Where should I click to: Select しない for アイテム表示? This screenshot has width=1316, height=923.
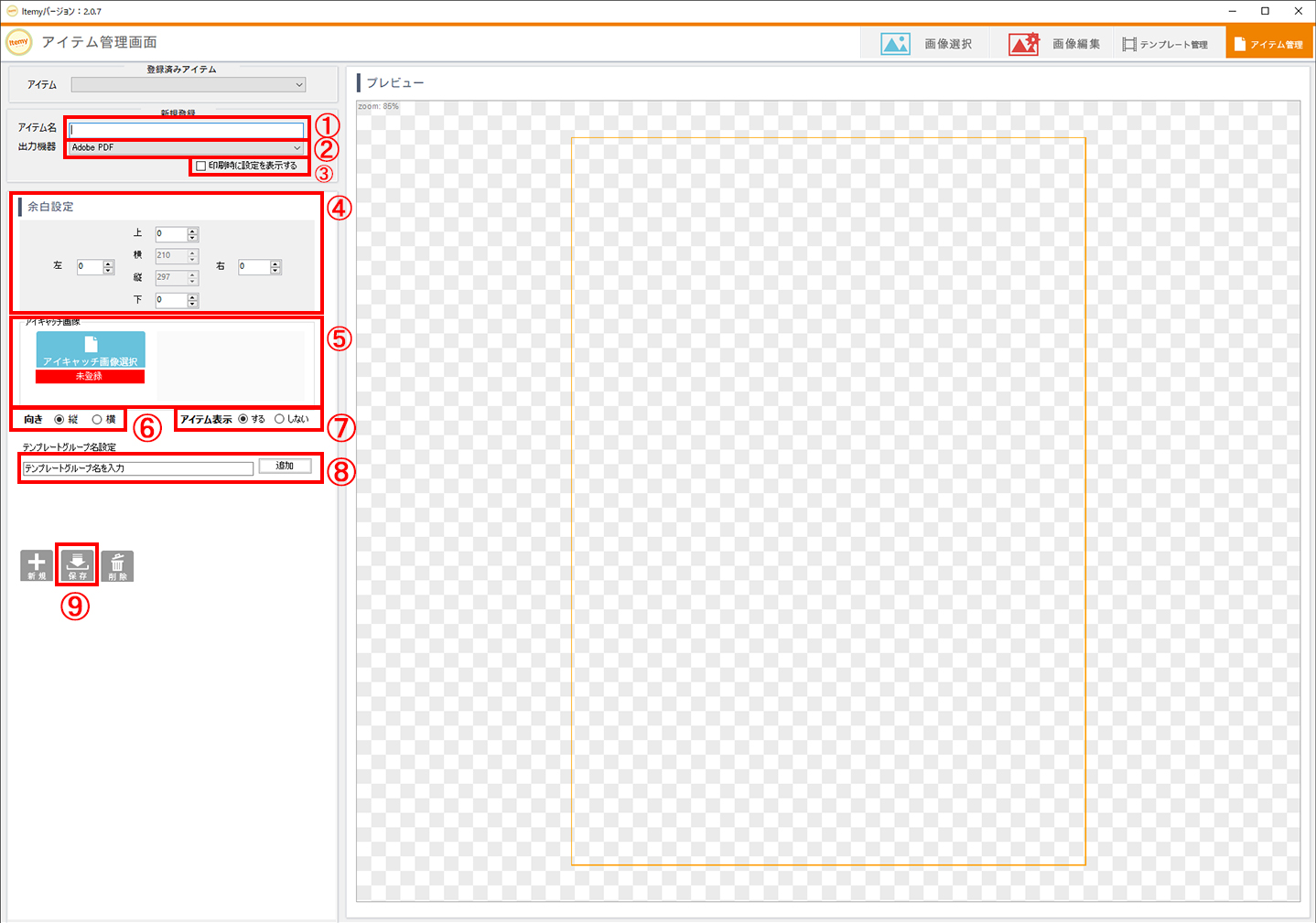pos(279,420)
